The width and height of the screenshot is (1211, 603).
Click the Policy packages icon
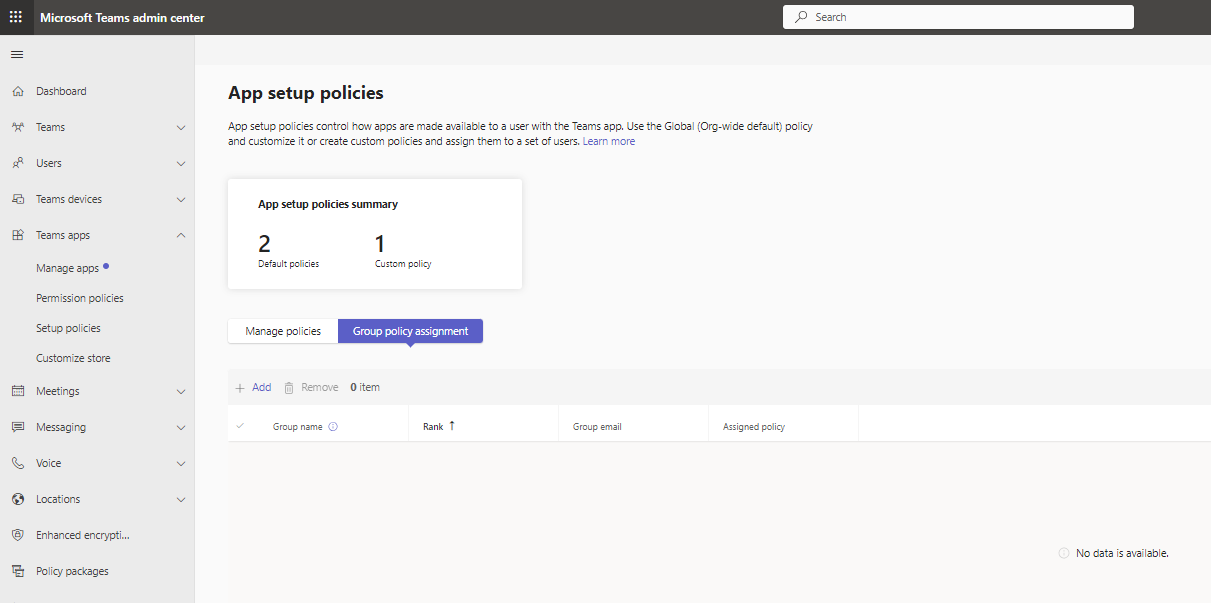coord(18,571)
